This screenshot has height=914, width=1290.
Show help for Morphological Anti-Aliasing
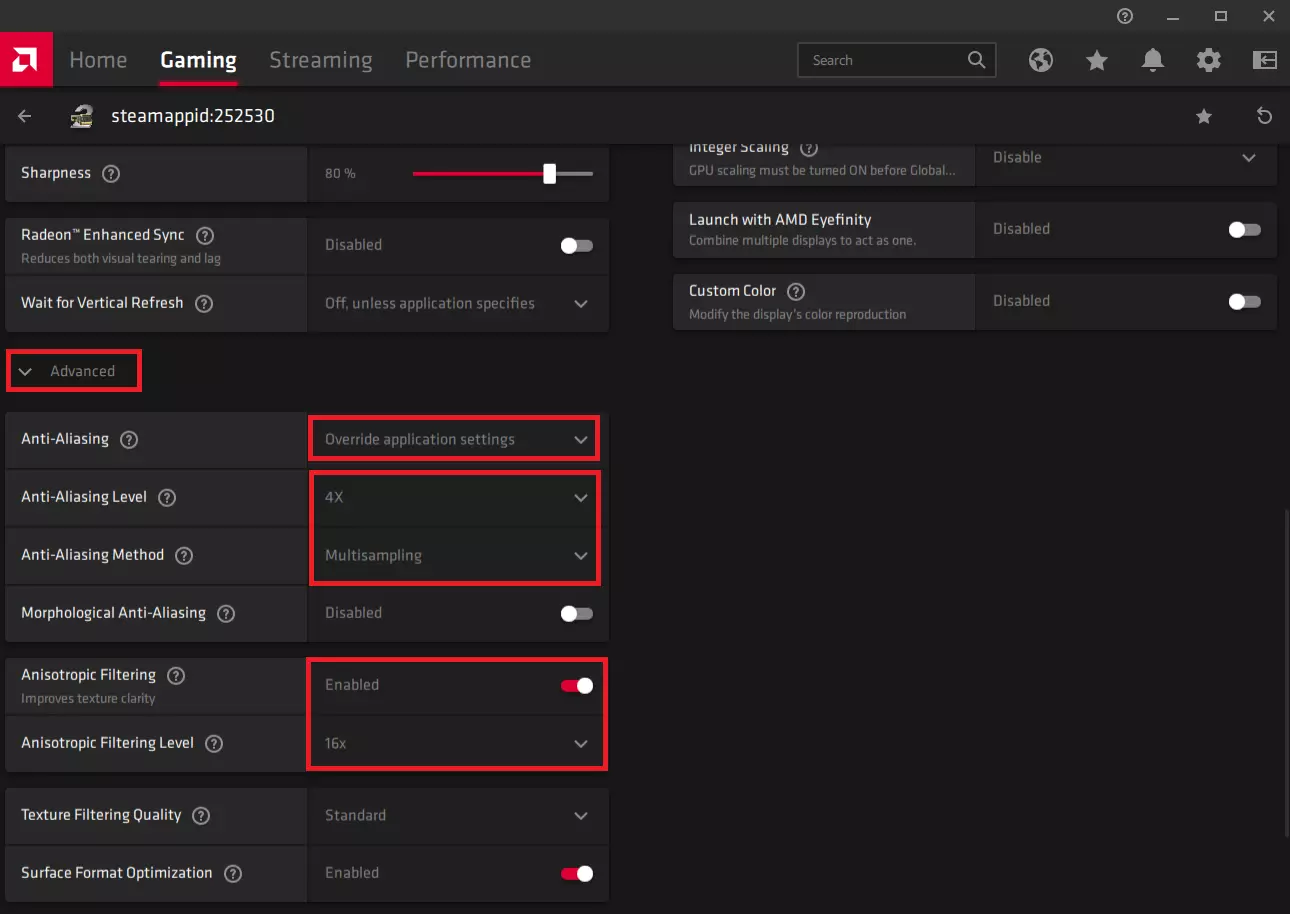click(x=226, y=613)
